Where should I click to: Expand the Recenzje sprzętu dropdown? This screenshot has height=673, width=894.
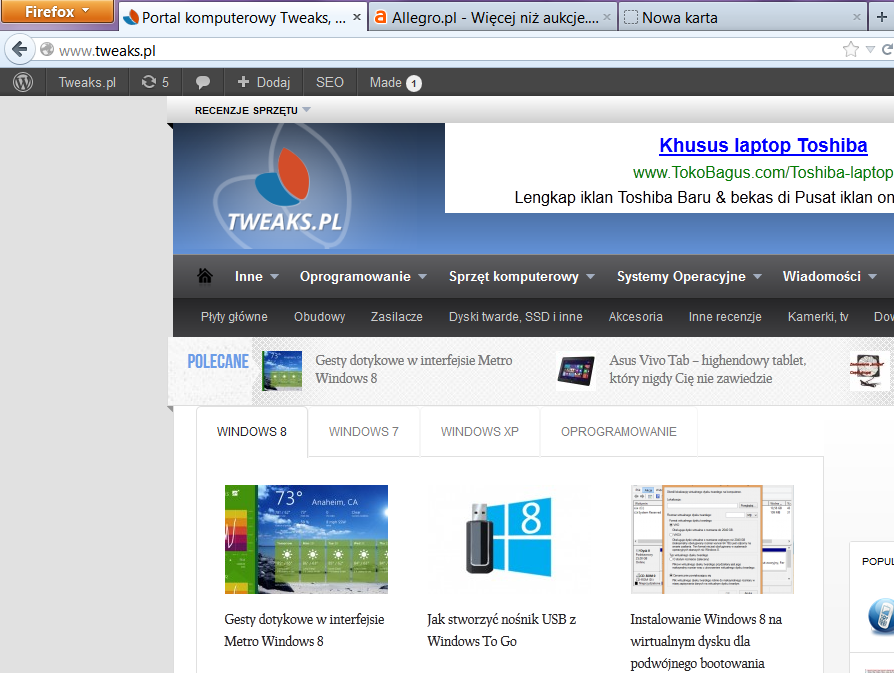click(253, 110)
